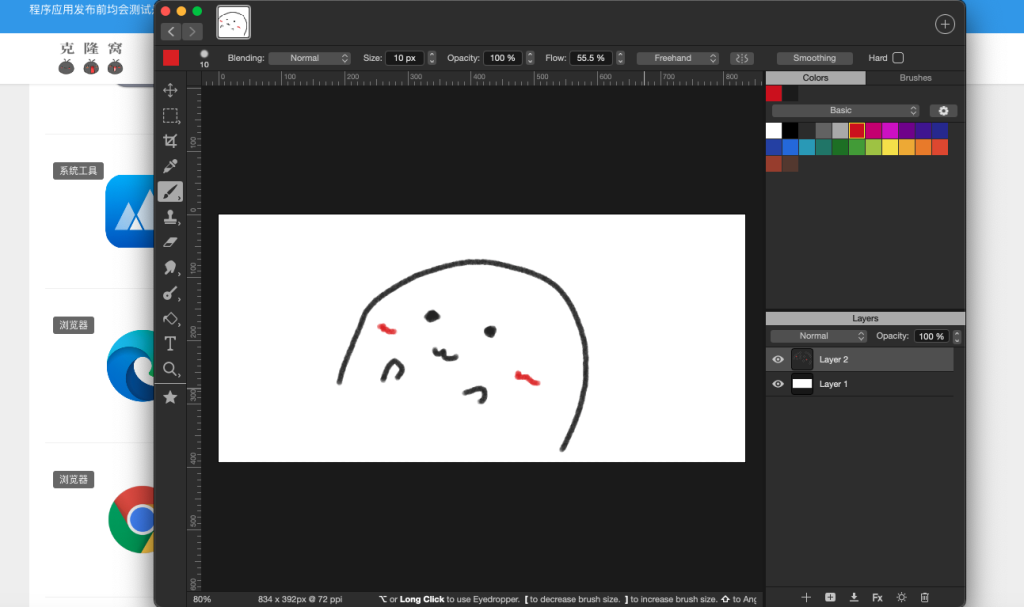The width and height of the screenshot is (1024, 607).
Task: Pick the white palette swatch
Action: tap(774, 131)
